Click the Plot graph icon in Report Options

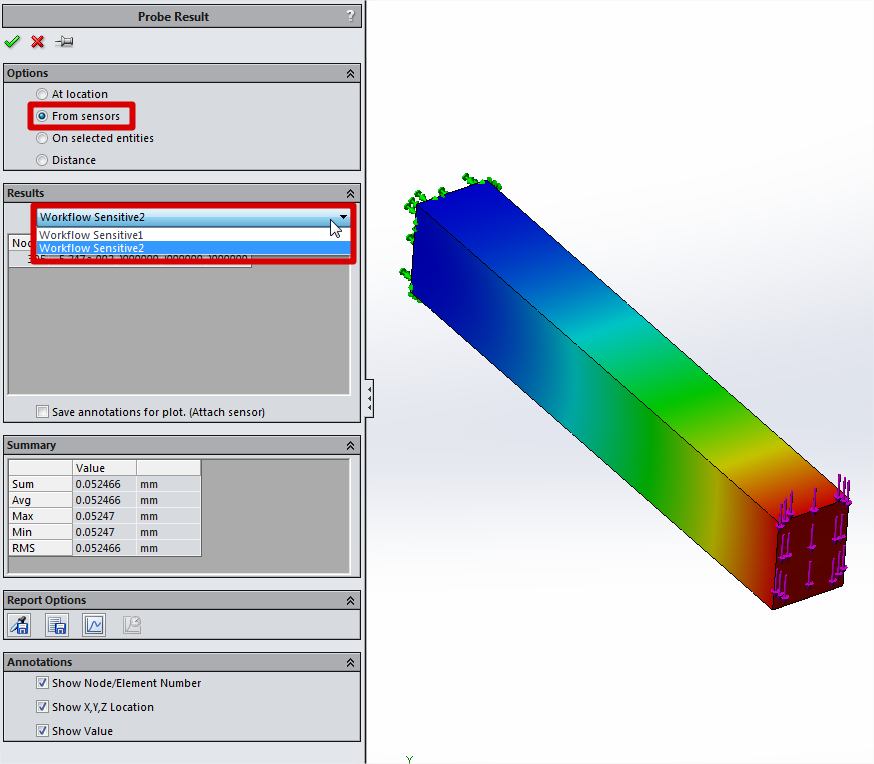[94, 625]
